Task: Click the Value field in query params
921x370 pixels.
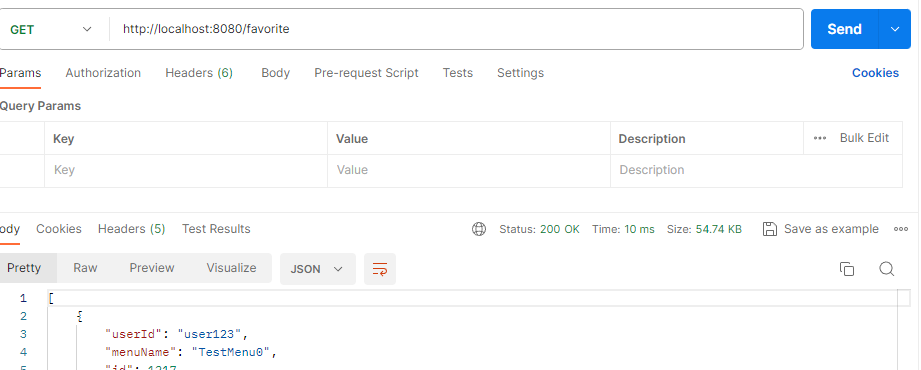Action: tap(469, 170)
